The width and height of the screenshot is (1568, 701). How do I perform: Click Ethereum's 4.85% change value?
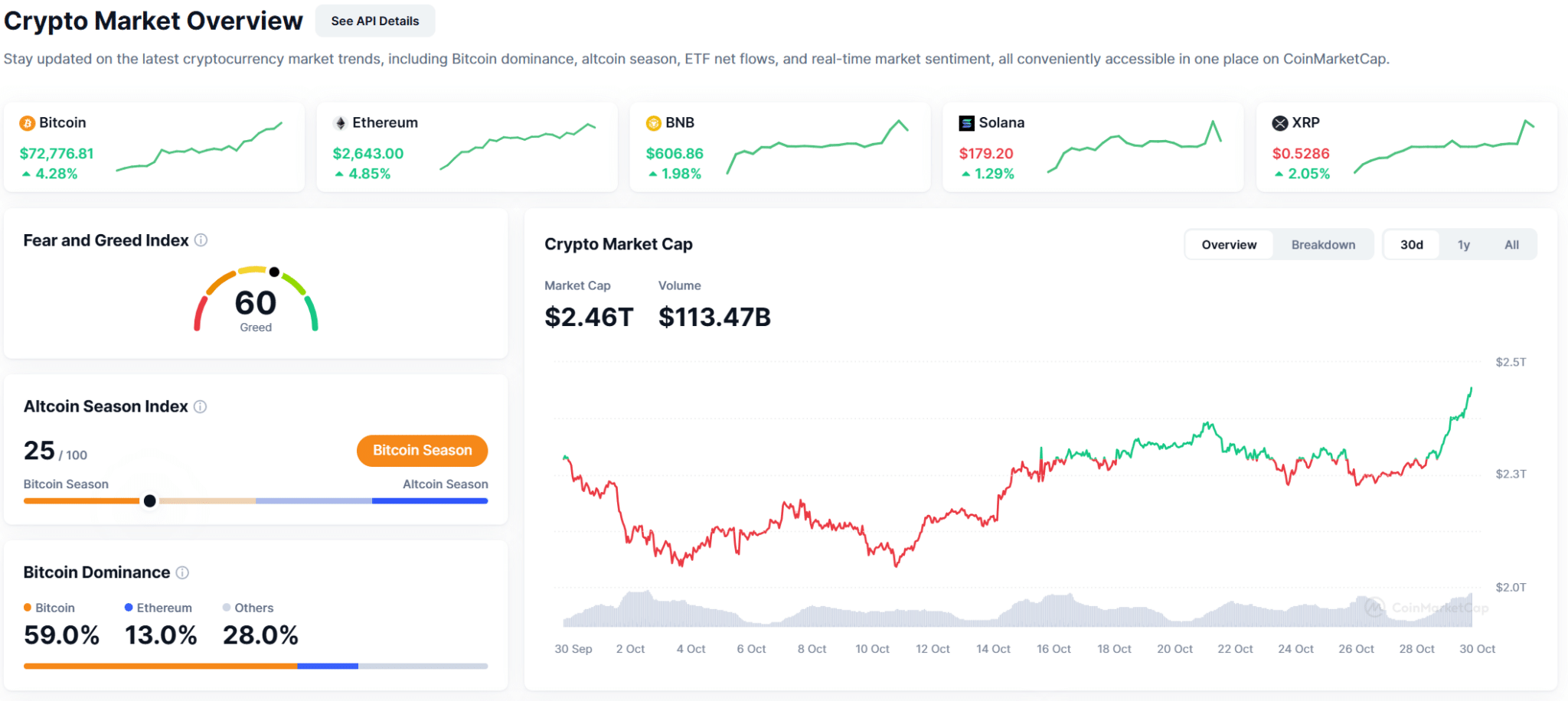point(370,174)
